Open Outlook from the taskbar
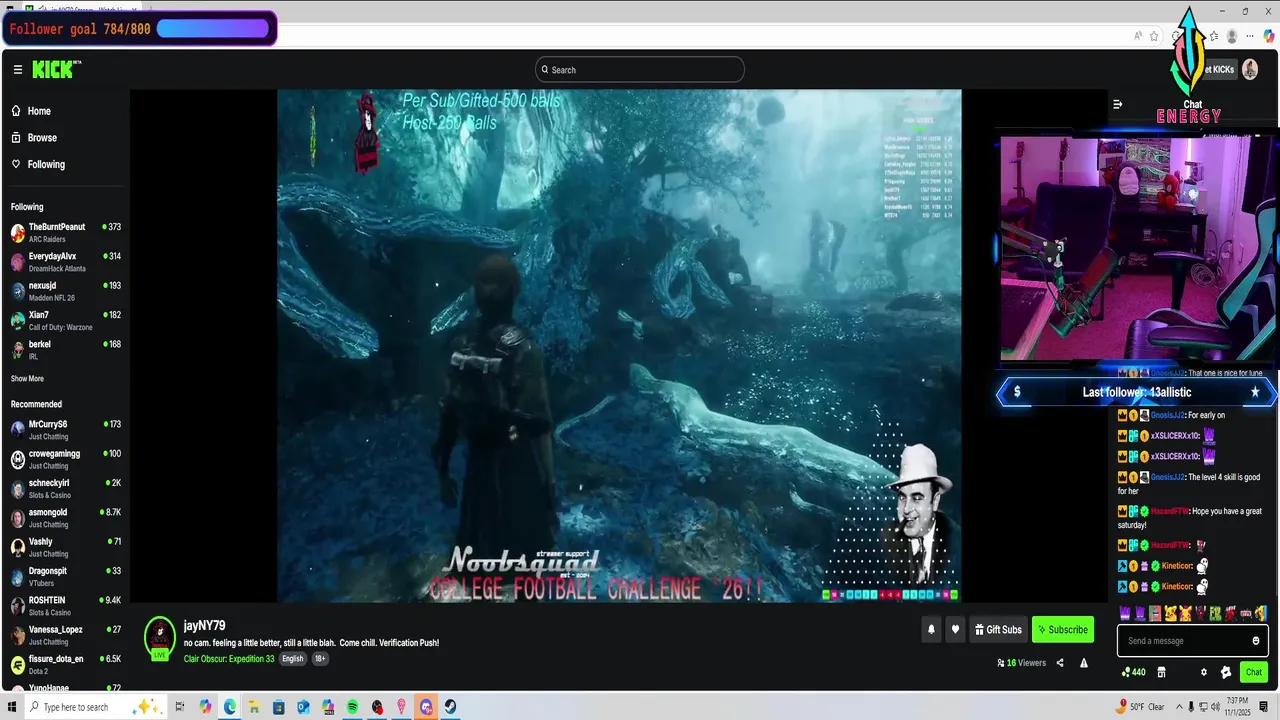This screenshot has height=720, width=1280. click(303, 707)
